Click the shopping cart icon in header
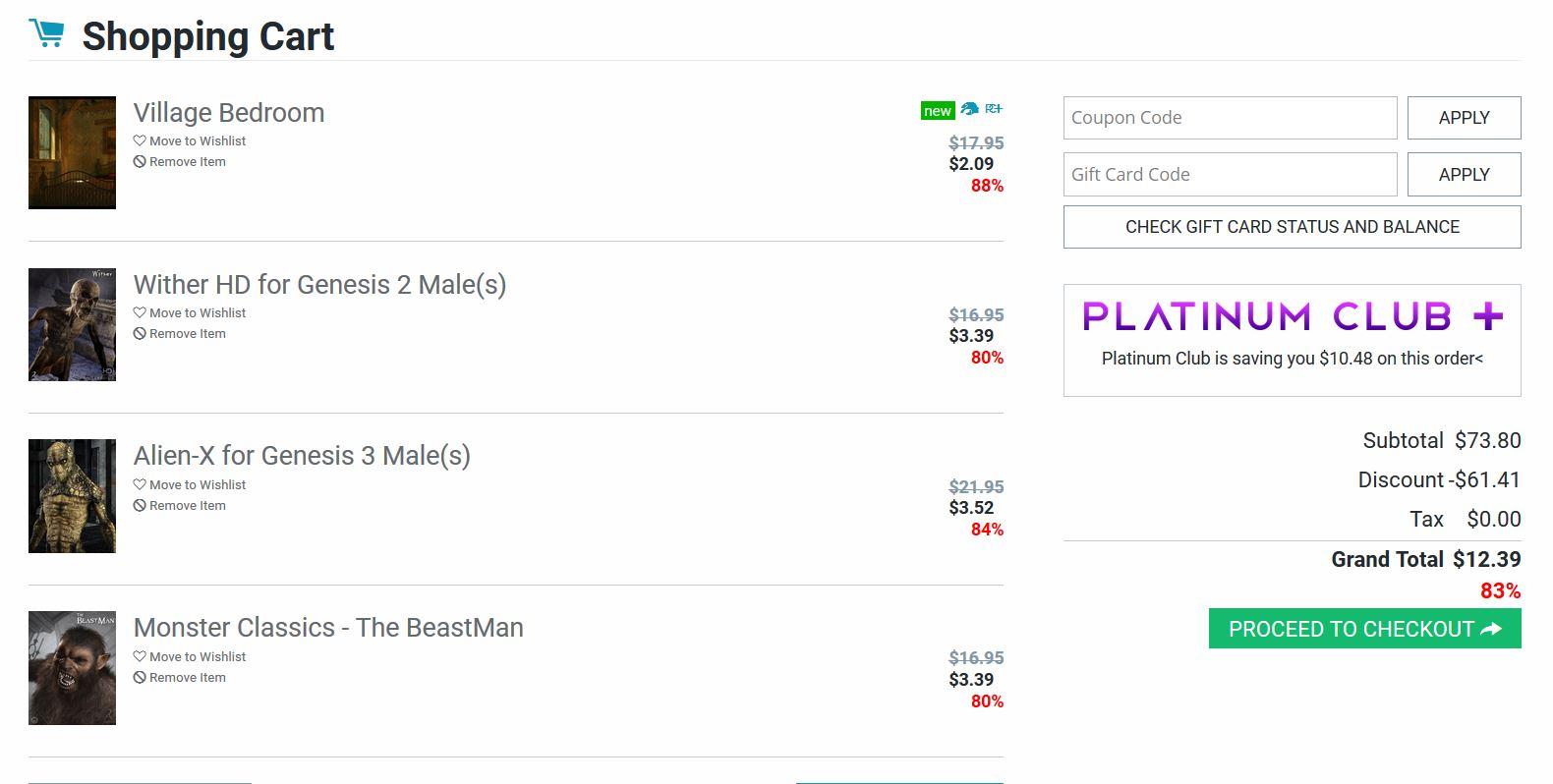This screenshot has height=784, width=1553. click(x=46, y=33)
